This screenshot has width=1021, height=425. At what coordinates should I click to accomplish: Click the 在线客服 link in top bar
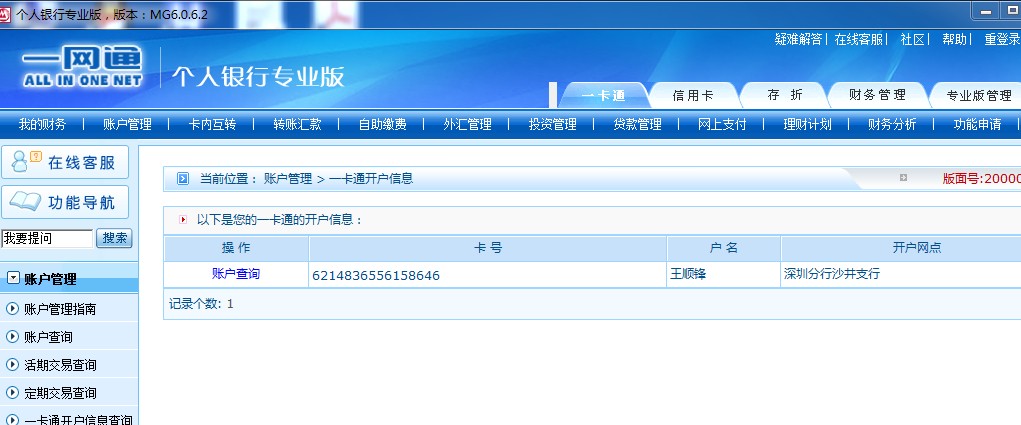tap(859, 39)
